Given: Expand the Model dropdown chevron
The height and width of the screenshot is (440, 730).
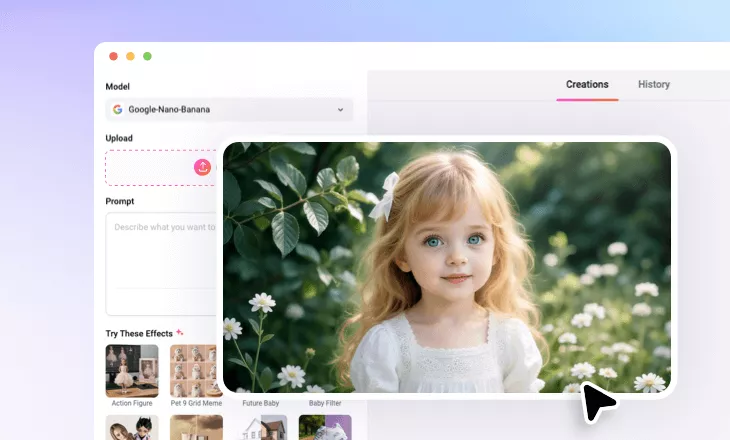Looking at the screenshot, I should [x=340, y=110].
